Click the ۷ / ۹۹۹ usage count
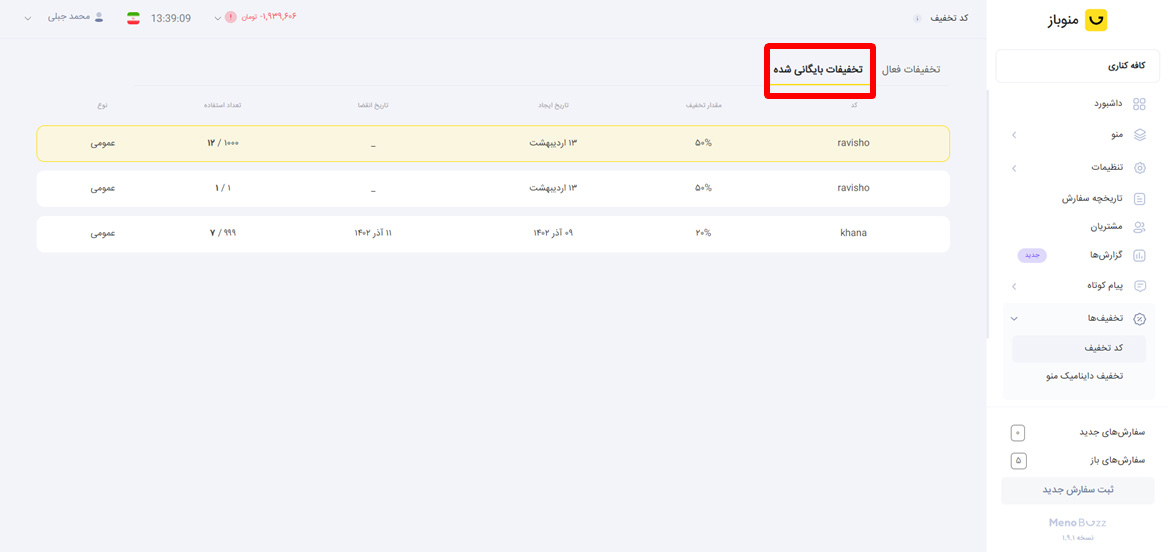The width and height of the screenshot is (1168, 552). coord(223,233)
